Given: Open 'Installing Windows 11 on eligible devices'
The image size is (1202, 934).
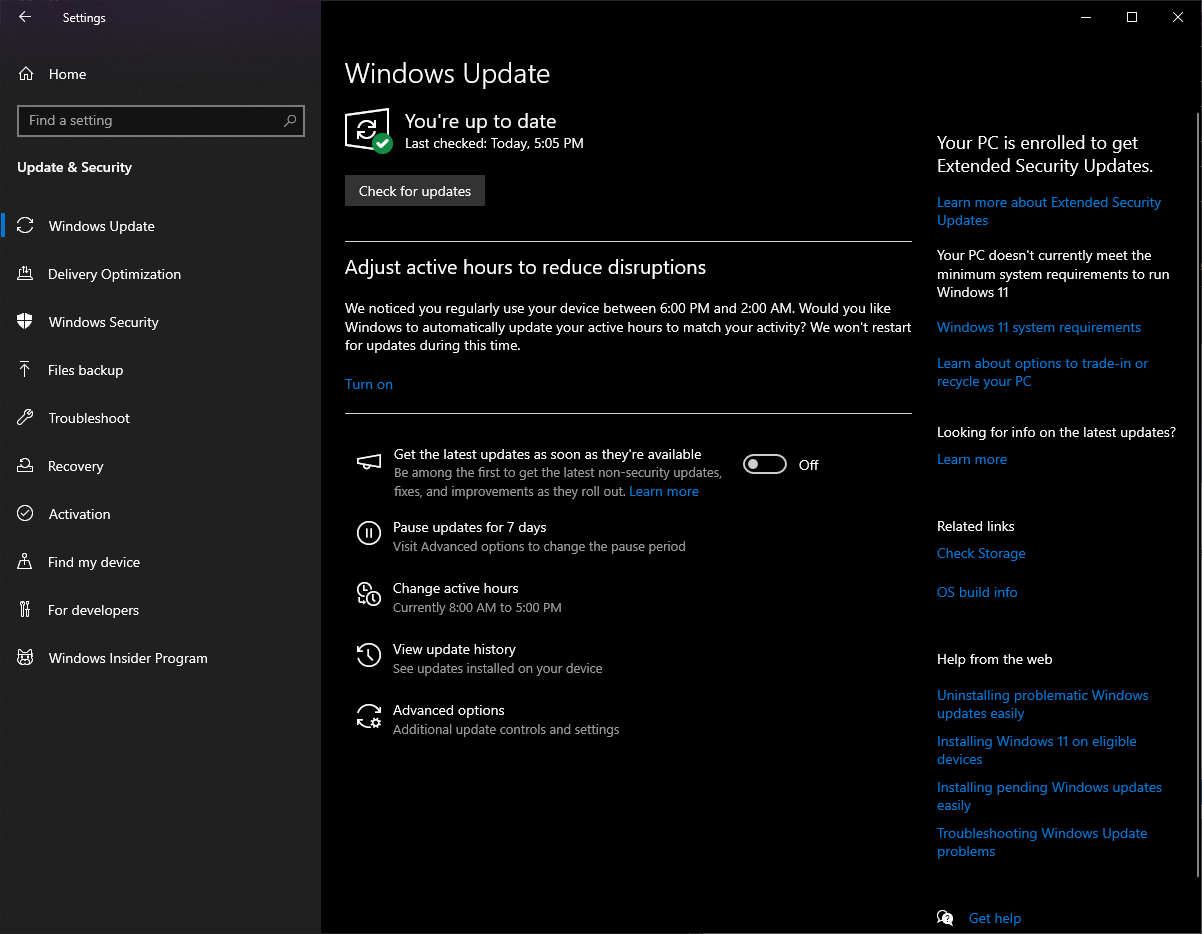Looking at the screenshot, I should point(1037,750).
